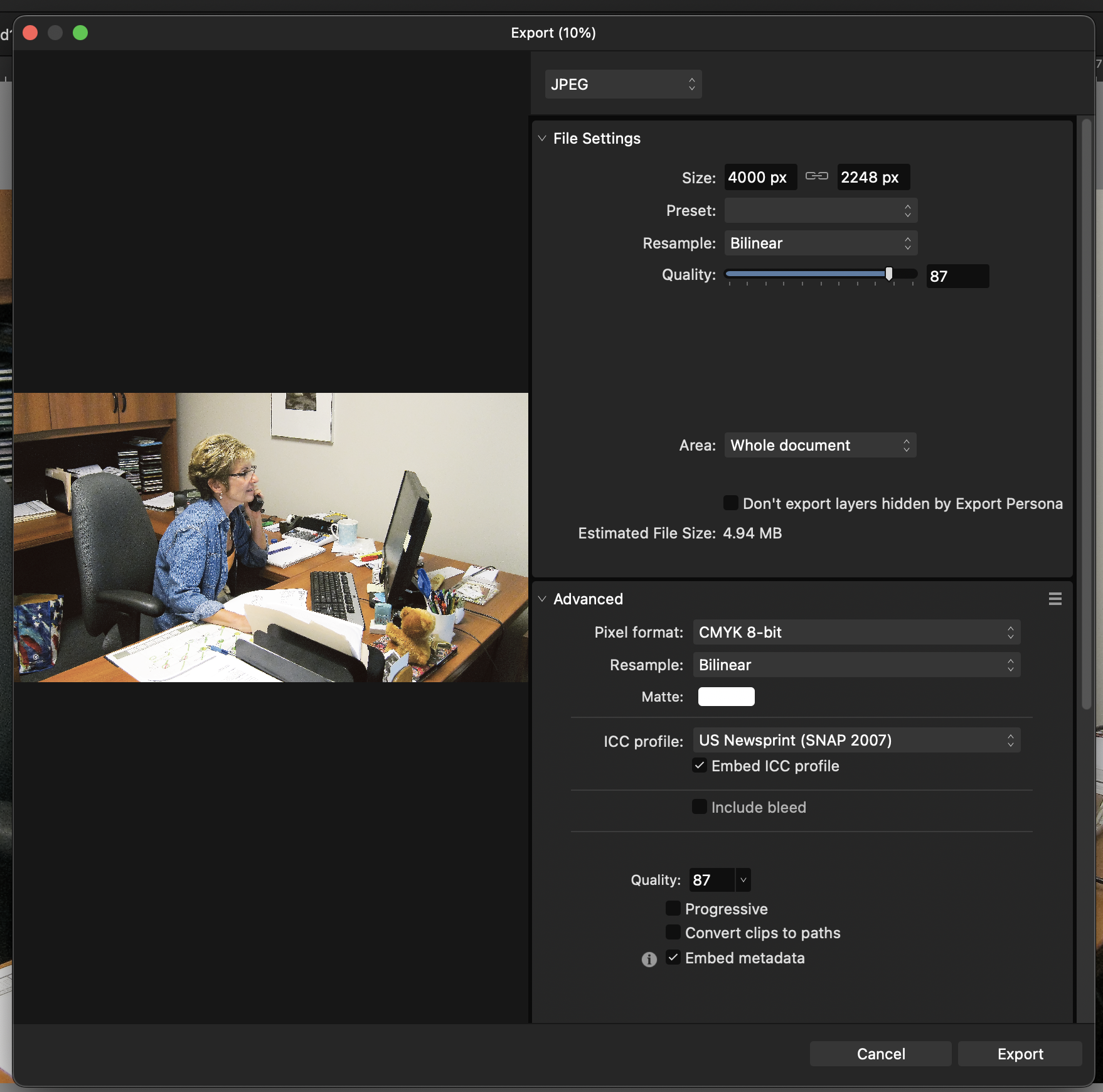Tick Convert clips to paths
Image resolution: width=1103 pixels, height=1092 pixels.
(673, 932)
